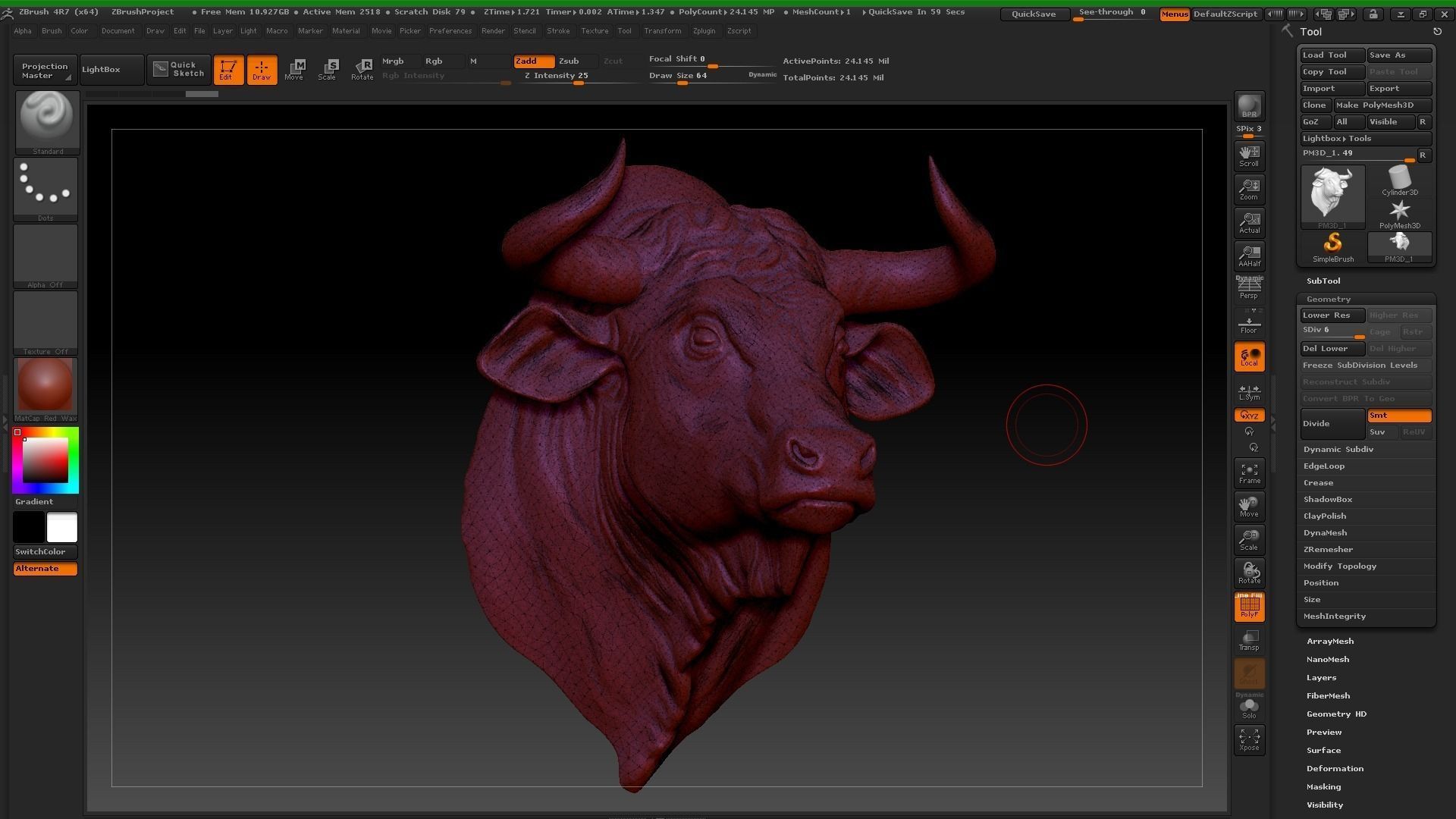
Task: Open the MatCap Red Wax material picker
Action: click(x=46, y=390)
